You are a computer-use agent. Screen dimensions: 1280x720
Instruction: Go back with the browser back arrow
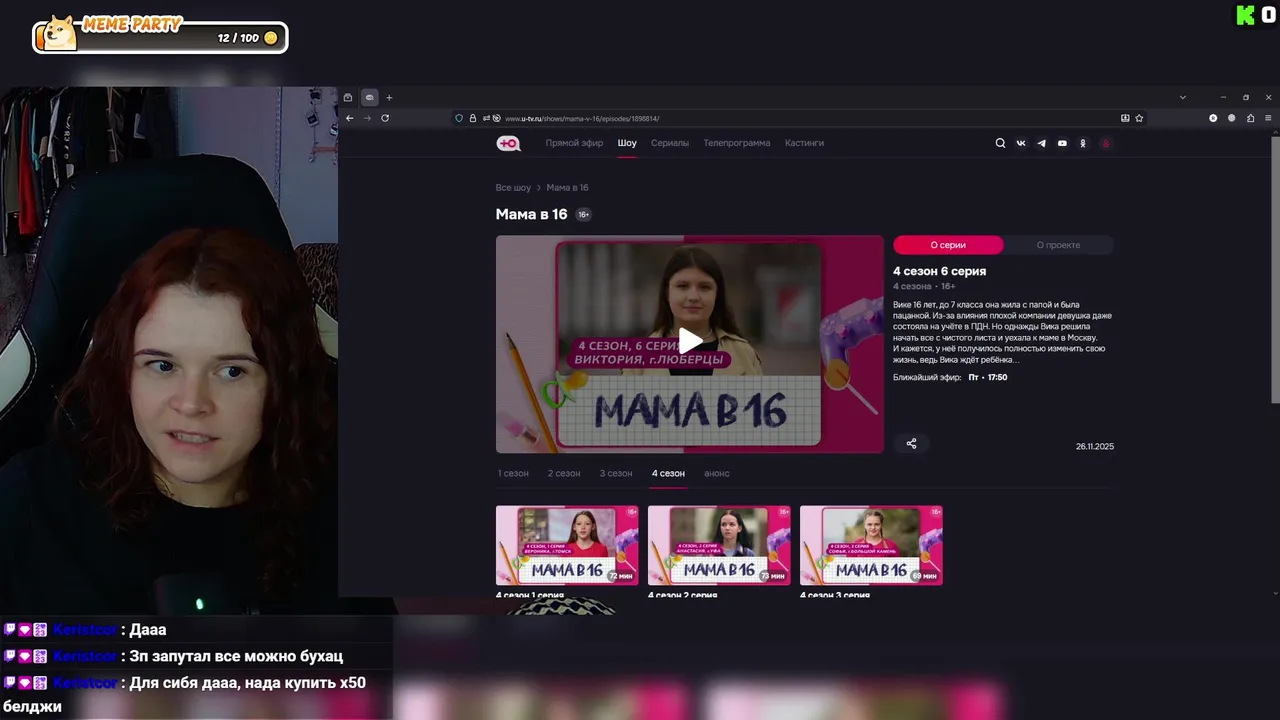[349, 118]
